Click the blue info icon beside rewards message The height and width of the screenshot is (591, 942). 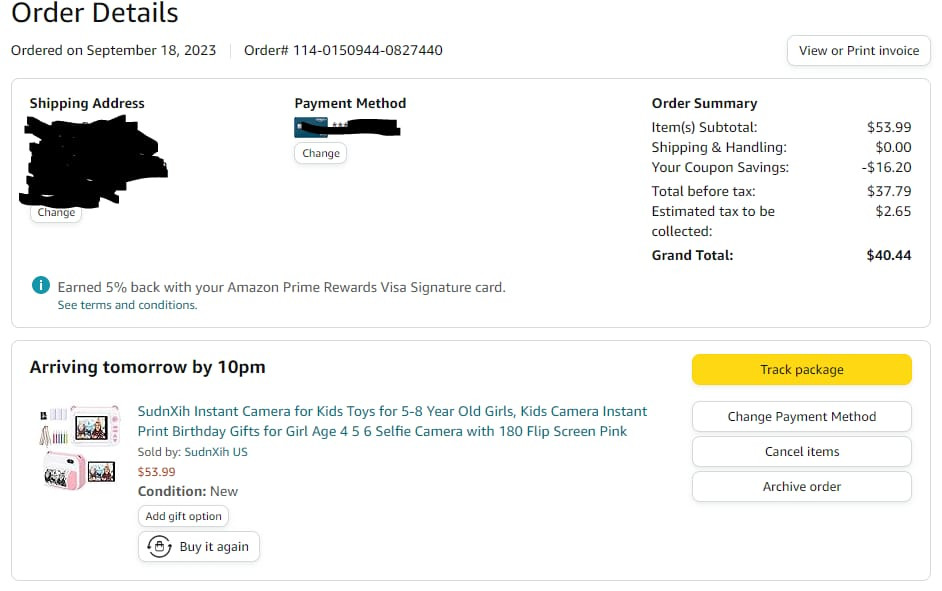pyautogui.click(x=41, y=286)
